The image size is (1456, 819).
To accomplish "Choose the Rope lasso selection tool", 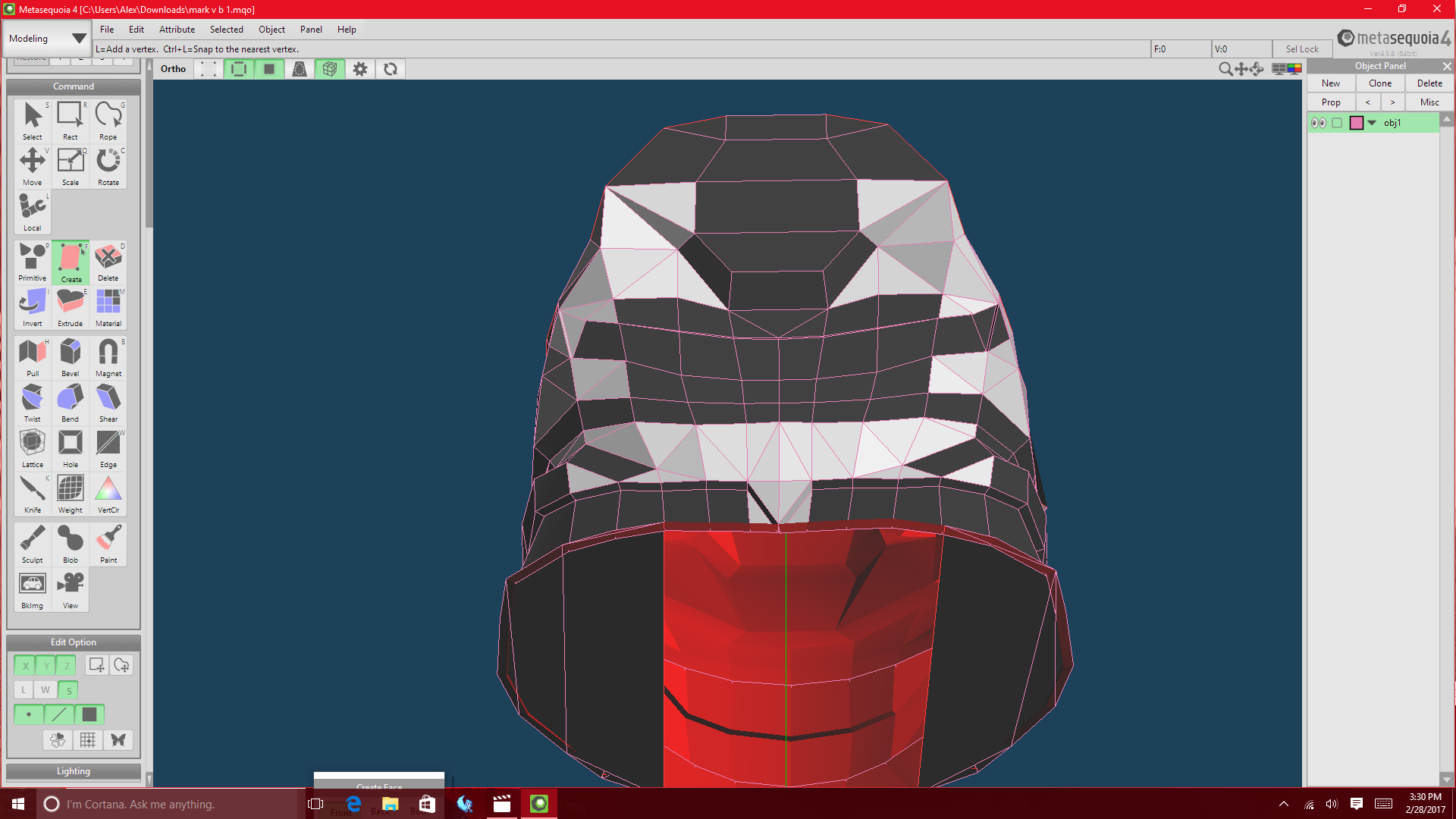I will point(108,121).
